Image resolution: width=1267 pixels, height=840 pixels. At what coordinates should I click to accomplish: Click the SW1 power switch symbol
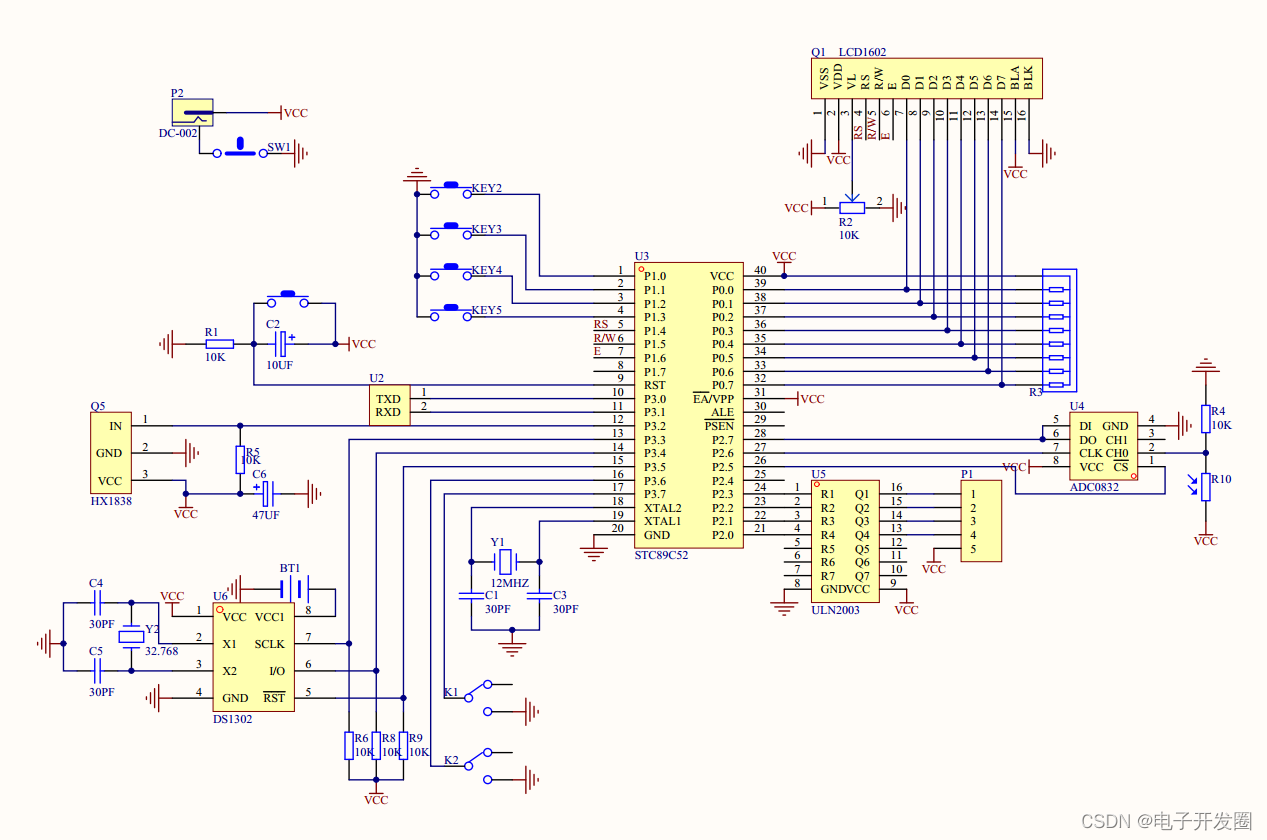241,149
